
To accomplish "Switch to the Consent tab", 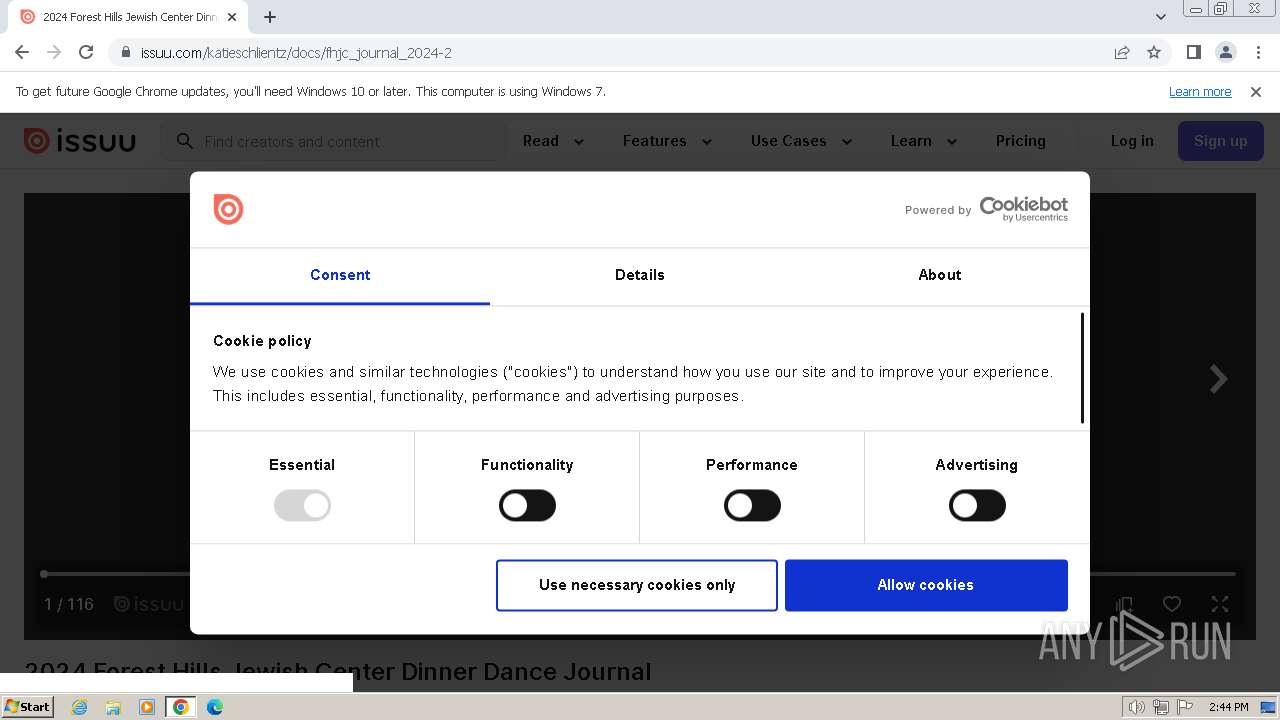I will 340,275.
